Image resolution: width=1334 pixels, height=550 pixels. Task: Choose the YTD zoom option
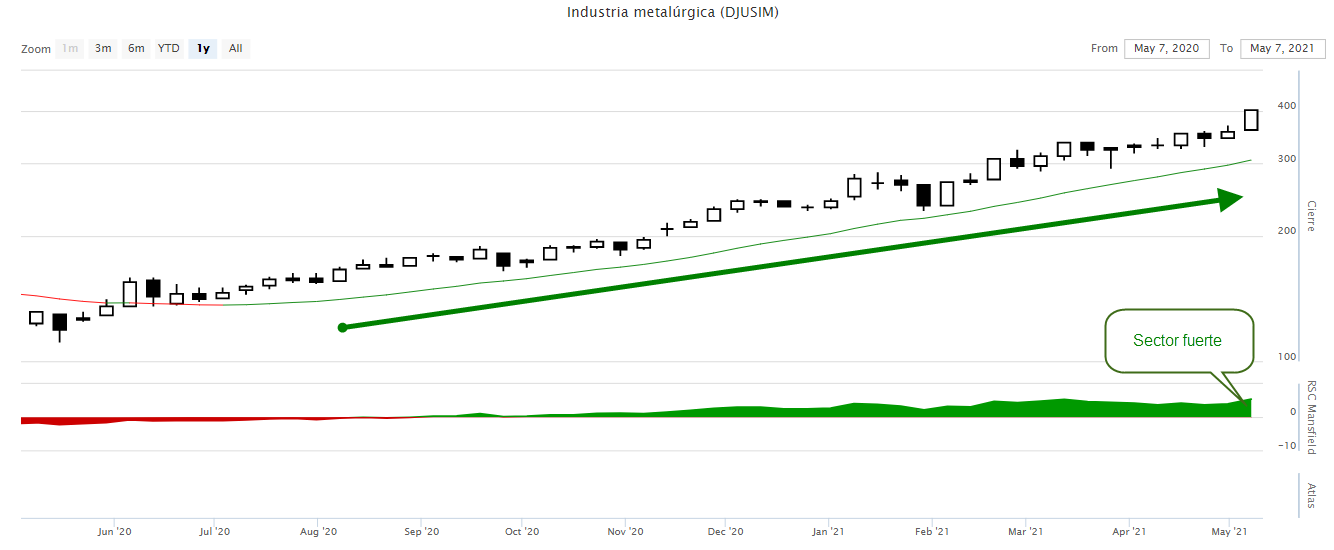[x=169, y=48]
